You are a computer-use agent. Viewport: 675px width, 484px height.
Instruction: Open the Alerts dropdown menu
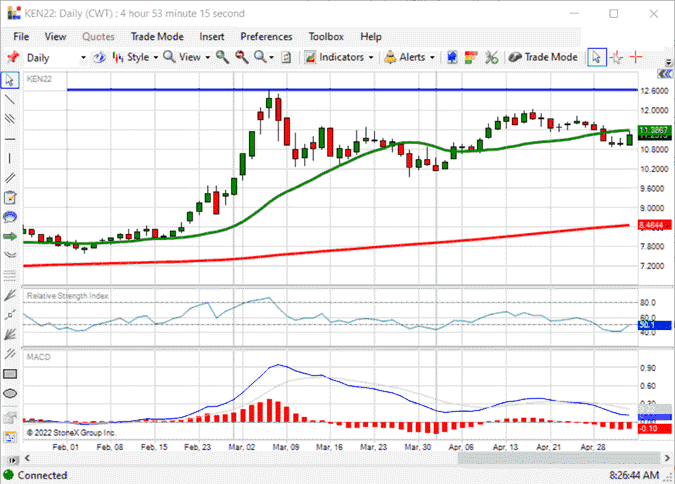coord(409,57)
